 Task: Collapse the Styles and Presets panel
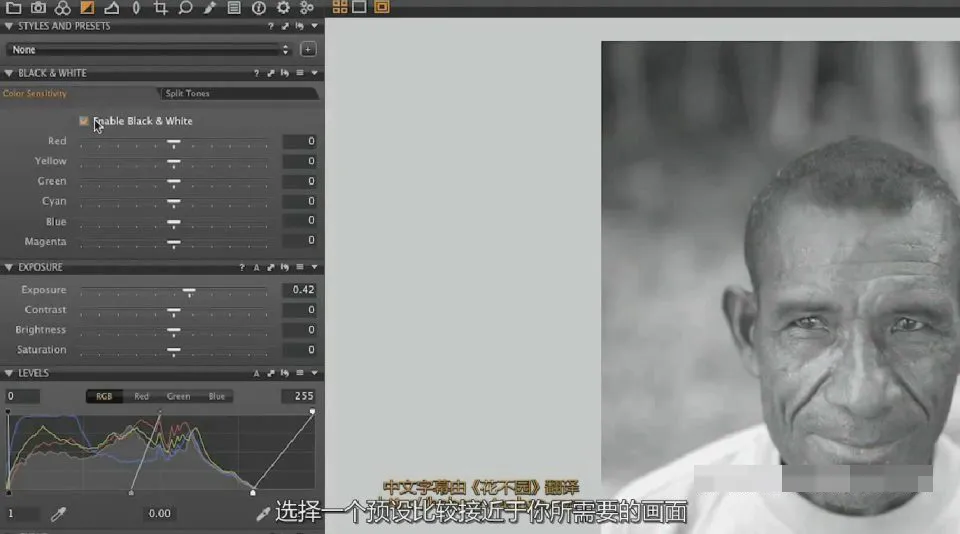point(9,26)
